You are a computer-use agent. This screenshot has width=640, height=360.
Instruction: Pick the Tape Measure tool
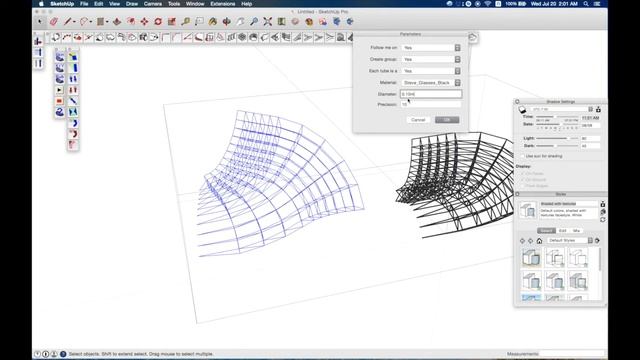pyautogui.click(x=185, y=21)
